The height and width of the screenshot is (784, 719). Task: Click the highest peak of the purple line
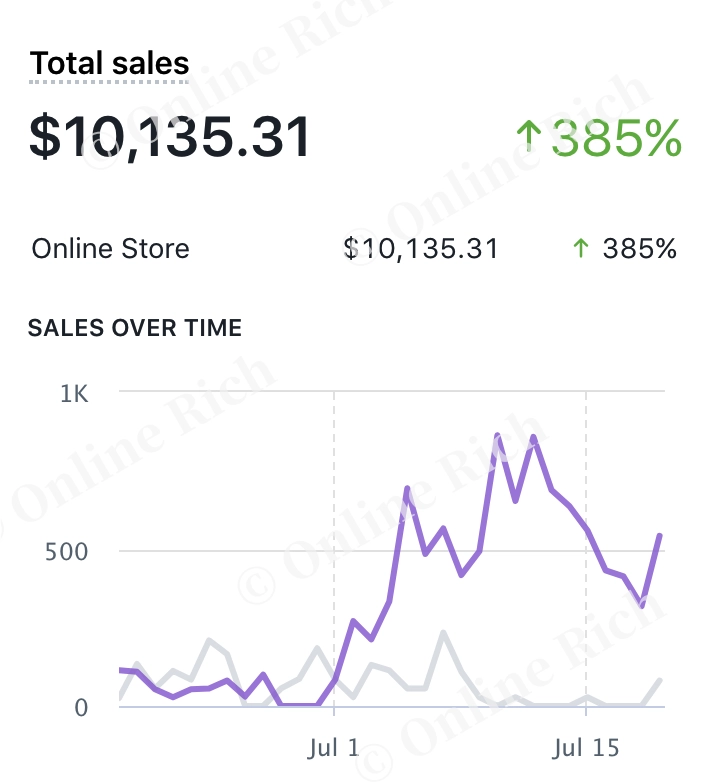pyautogui.click(x=497, y=436)
